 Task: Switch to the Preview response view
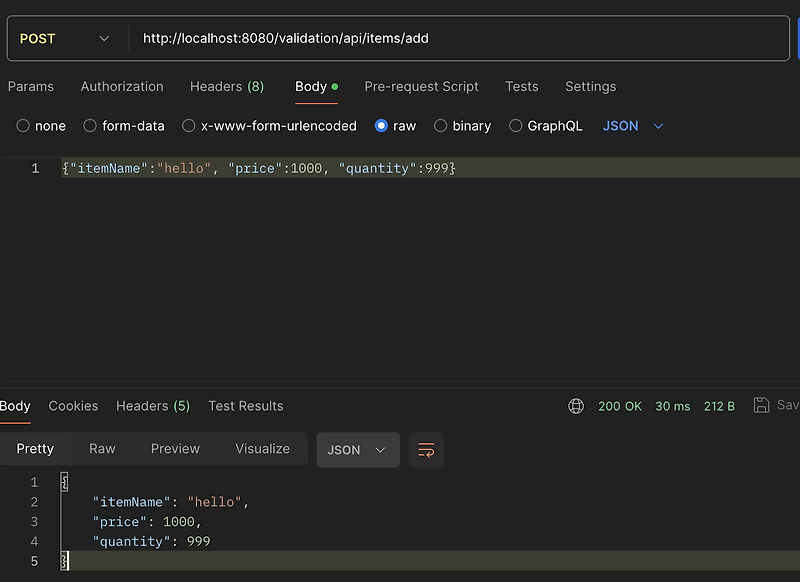175,449
